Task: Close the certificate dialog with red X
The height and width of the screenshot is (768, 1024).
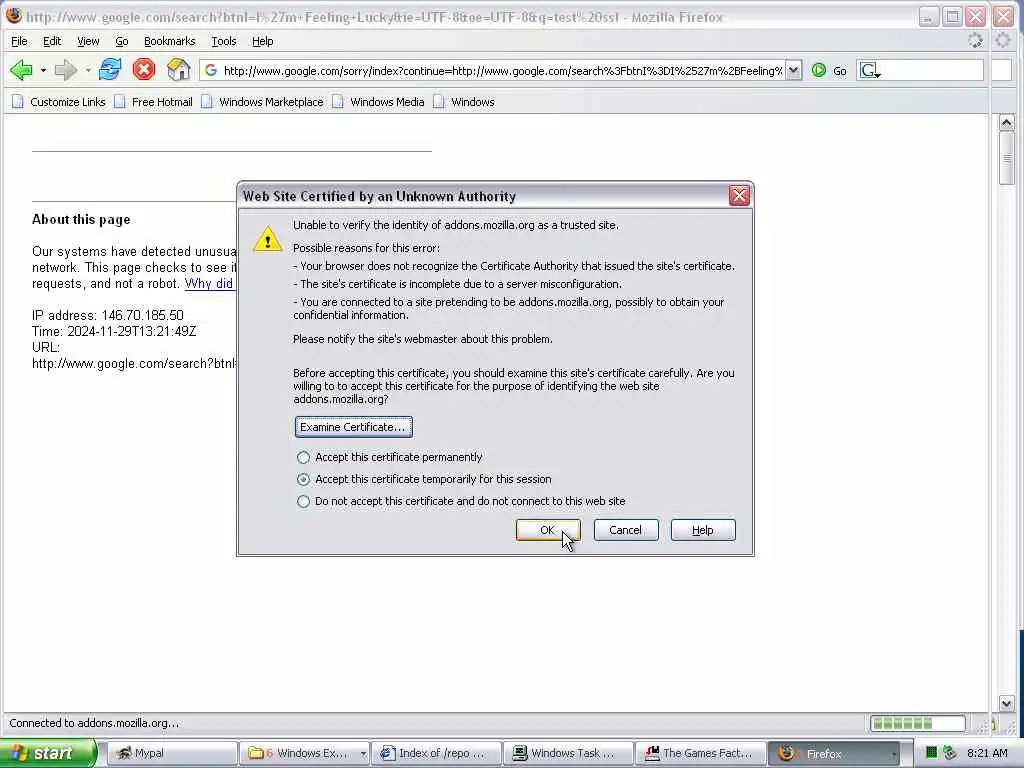Action: coord(739,195)
